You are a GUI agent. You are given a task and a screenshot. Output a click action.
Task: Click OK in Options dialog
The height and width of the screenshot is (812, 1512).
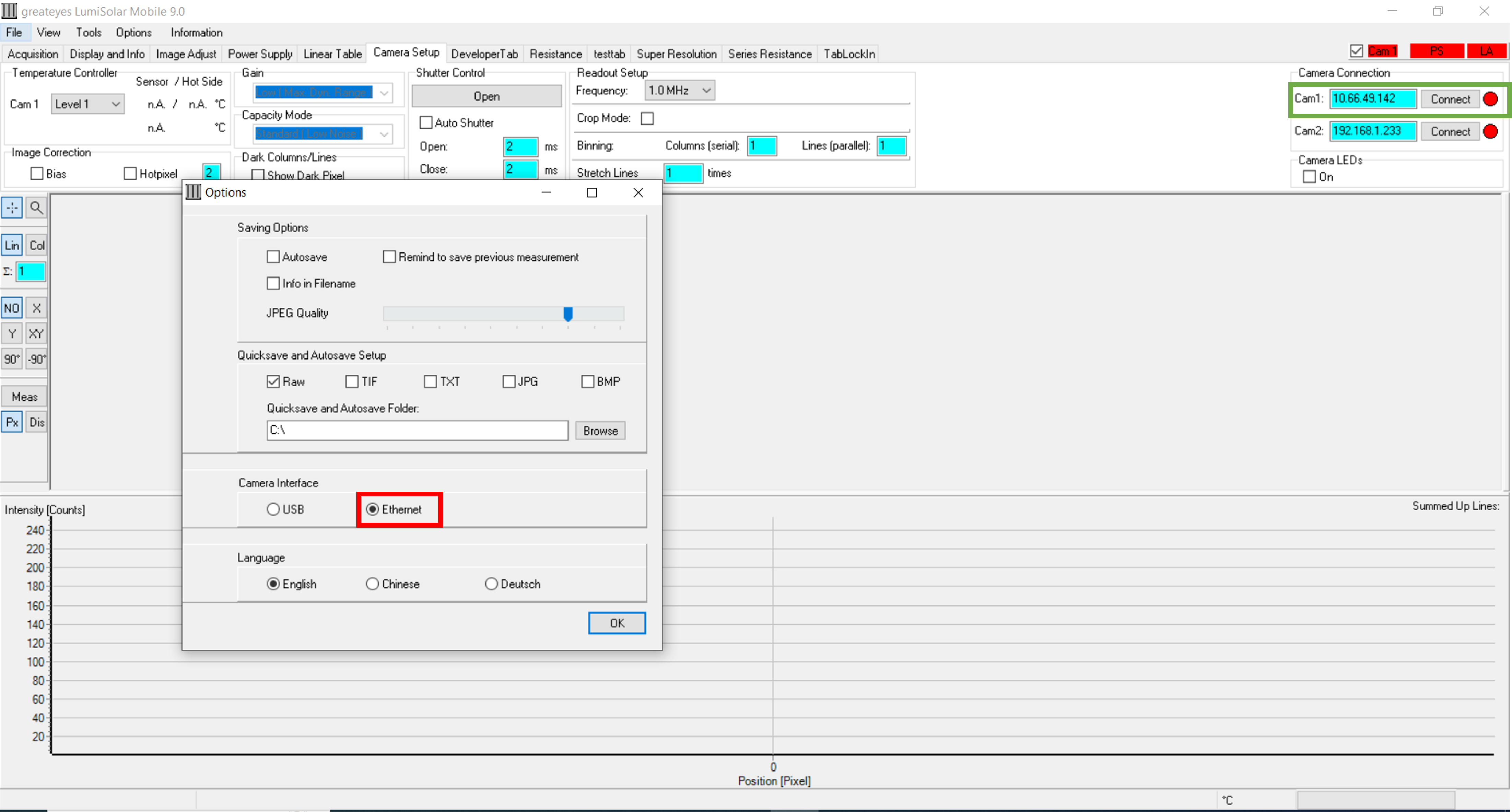tap(617, 623)
